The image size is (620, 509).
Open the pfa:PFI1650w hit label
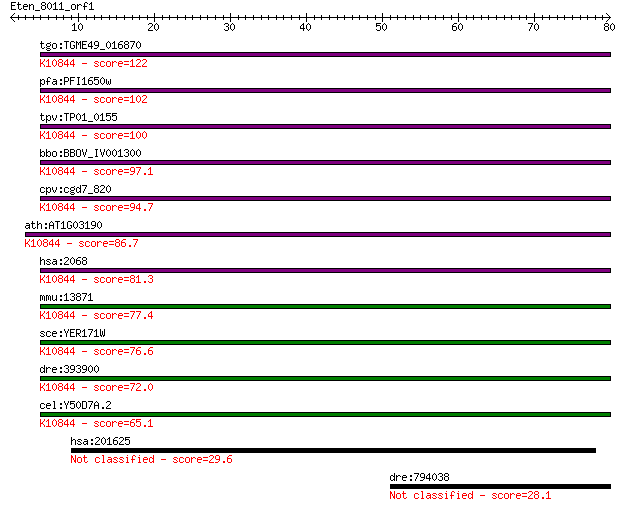pos(75,81)
